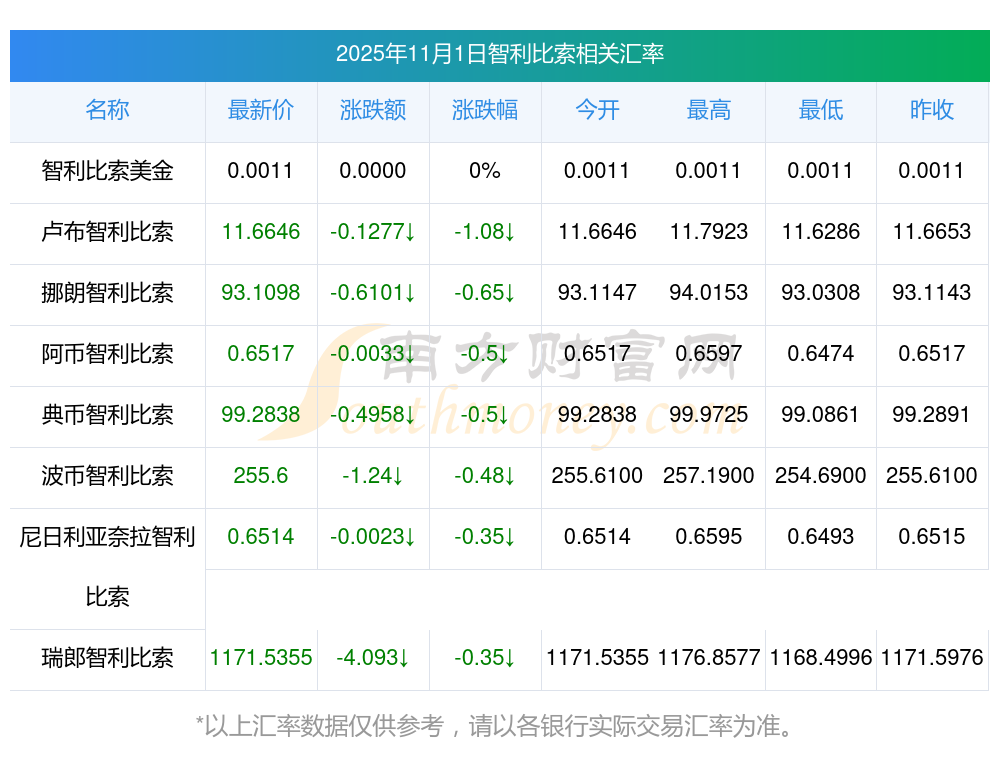1000x757 pixels.
Task: Click the 257.1900 highest price cell
Action: coord(709,475)
